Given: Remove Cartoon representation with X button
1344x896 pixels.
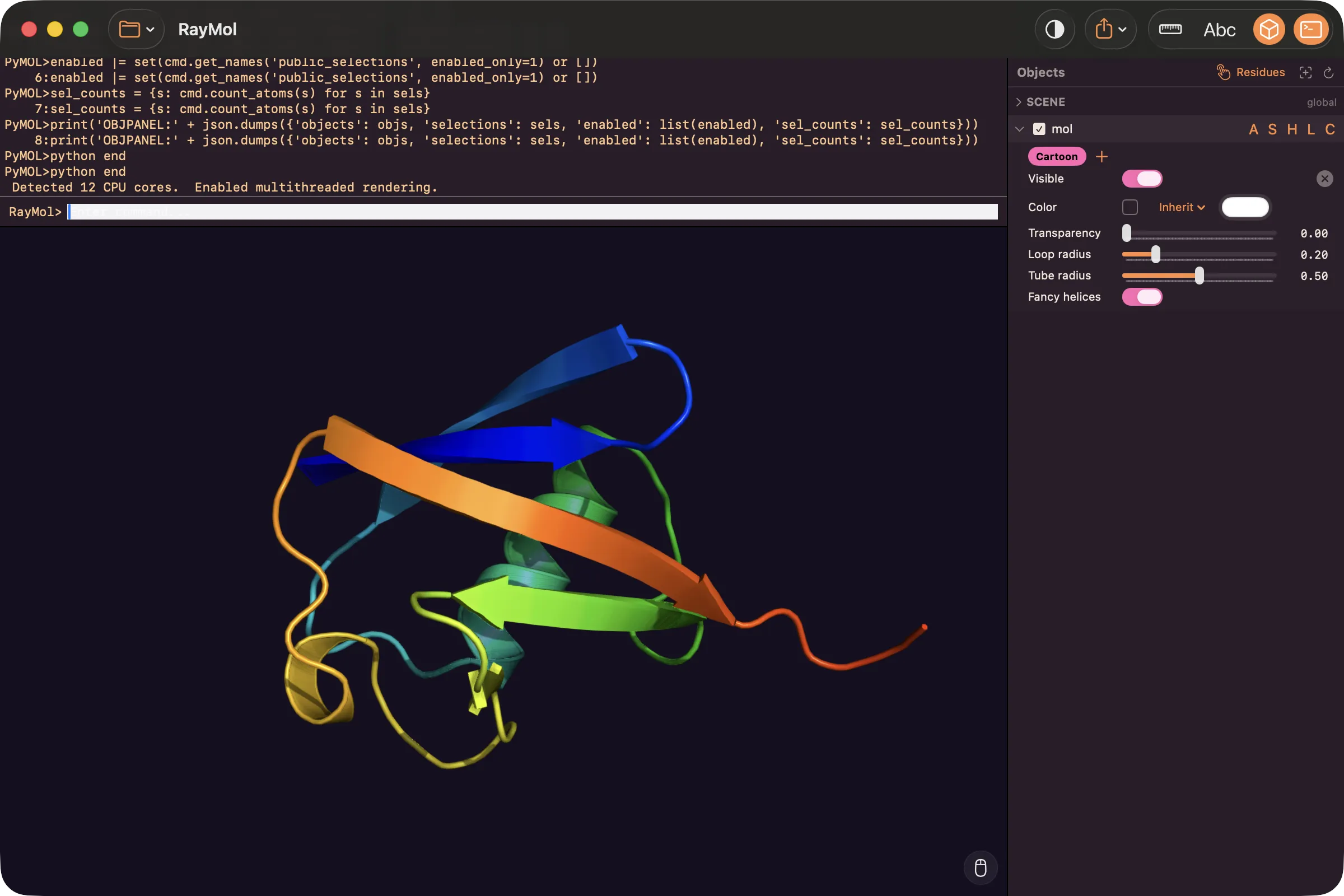Looking at the screenshot, I should 1324,179.
